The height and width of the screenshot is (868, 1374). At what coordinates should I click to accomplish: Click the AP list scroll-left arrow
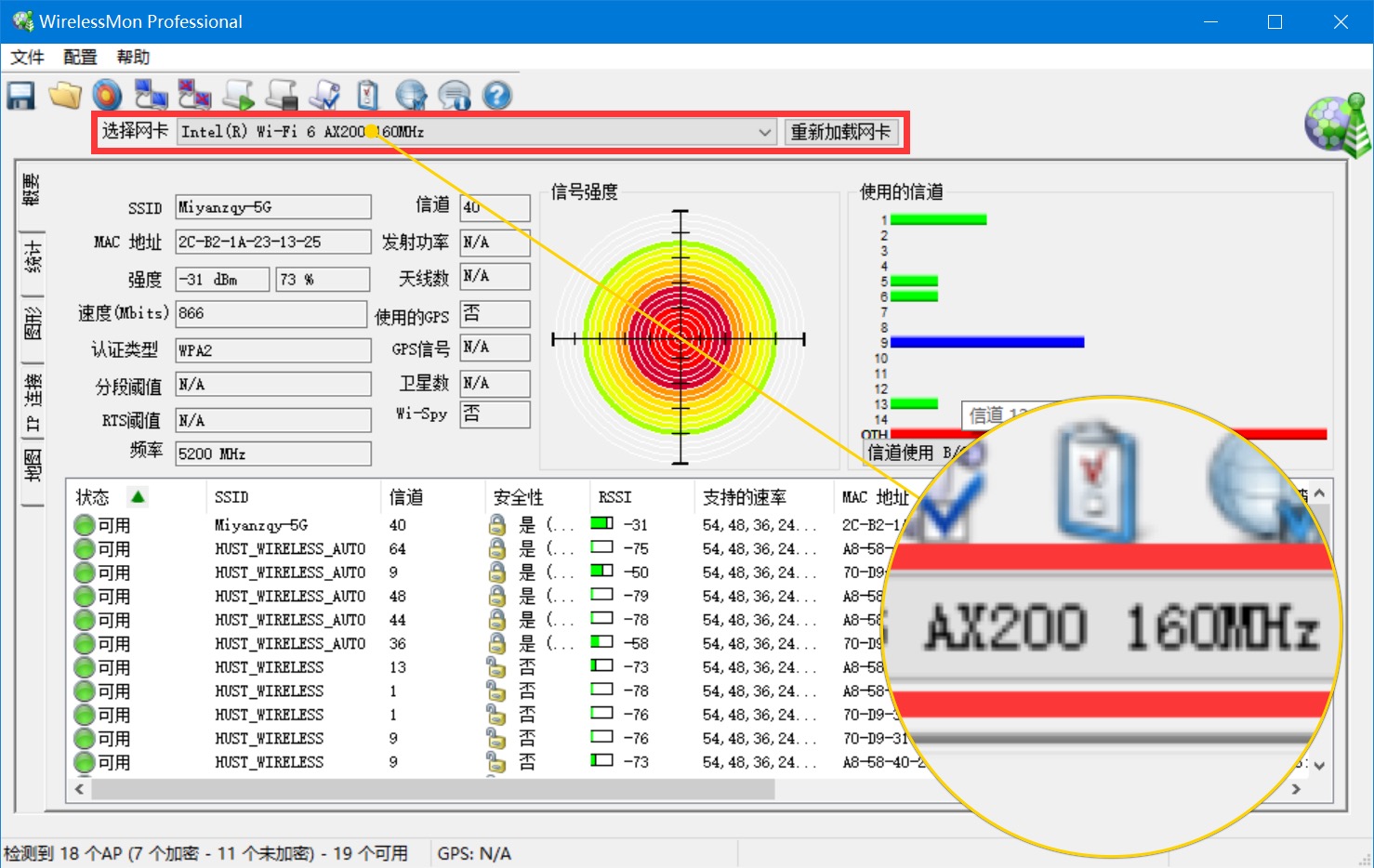(80, 789)
